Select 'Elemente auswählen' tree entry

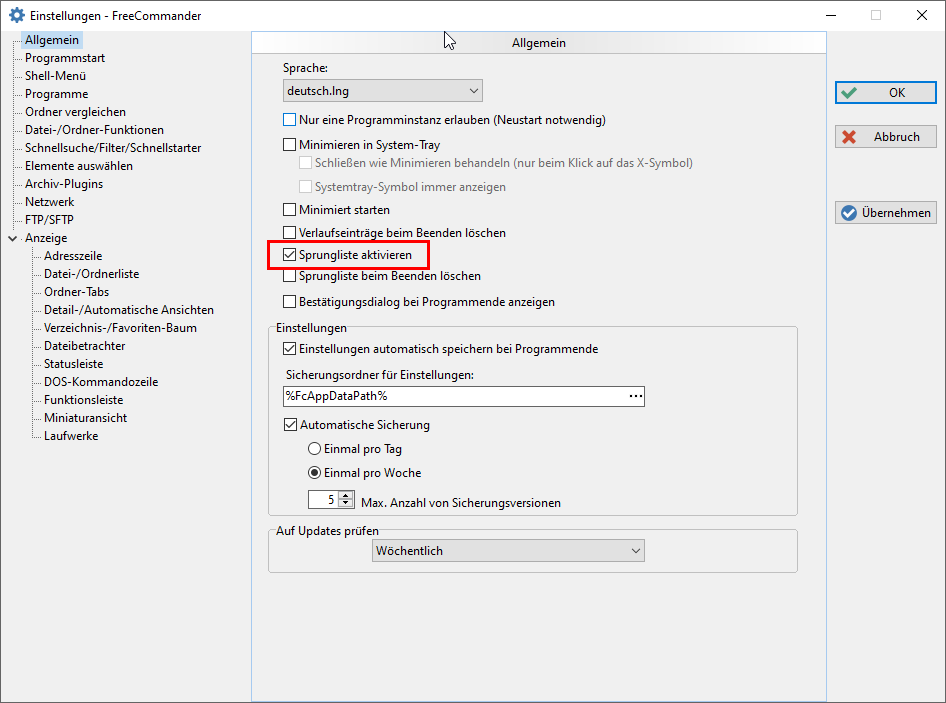78,166
